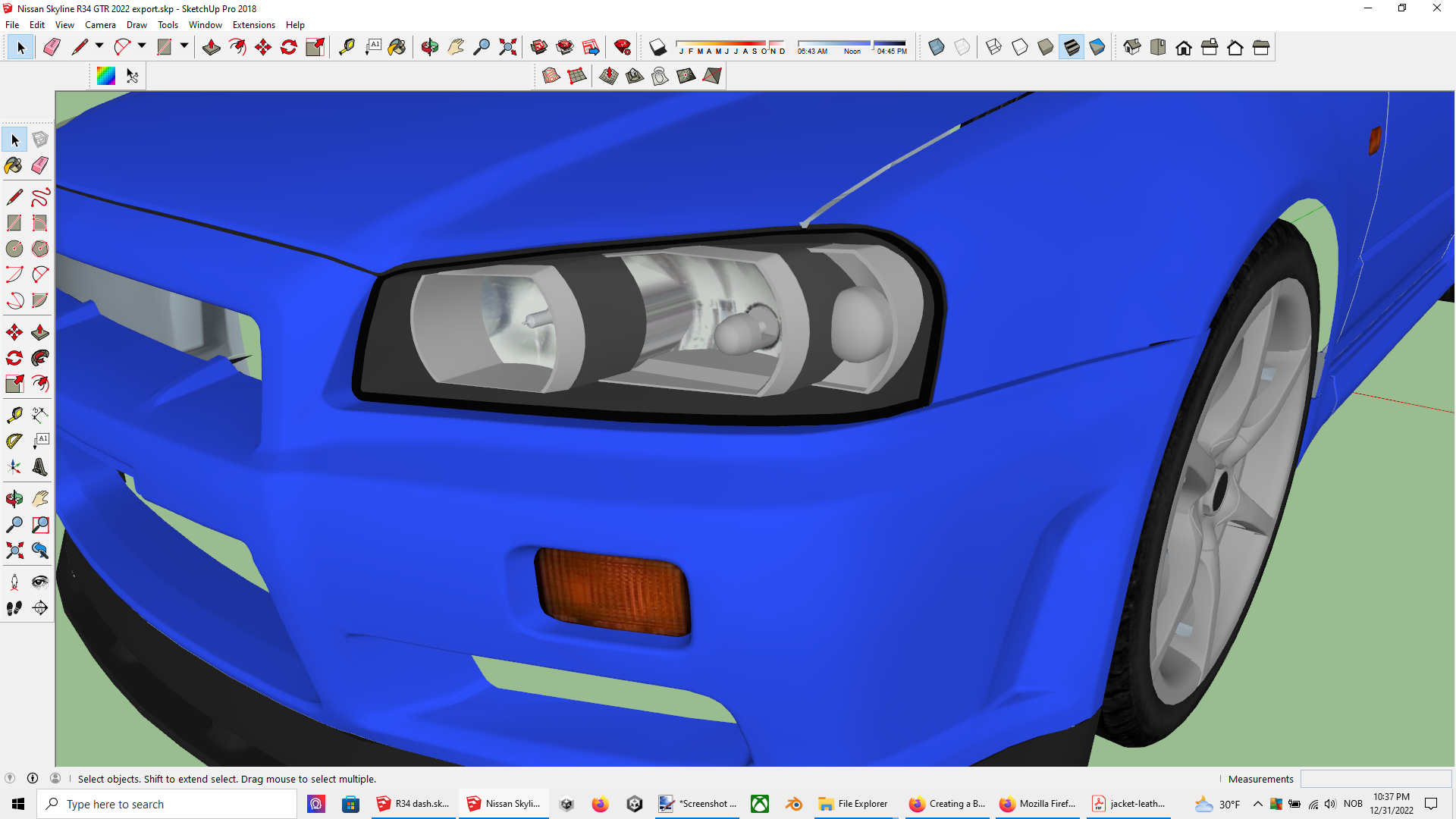Select the Pie arc tool
This screenshot has height=819, width=1456.
tap(40, 300)
